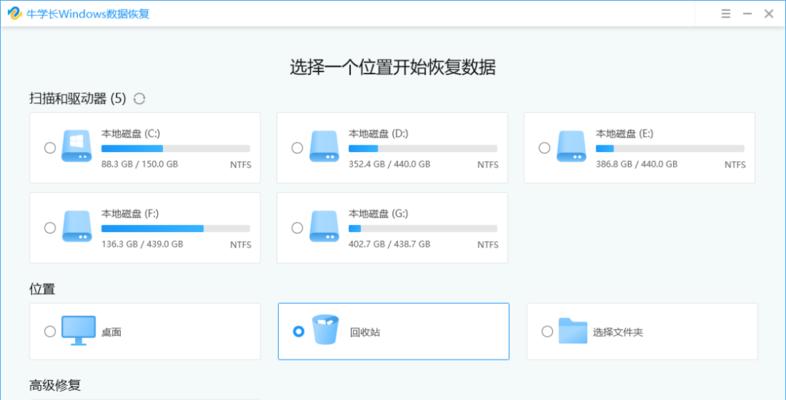Click the 本地磁盘 (D:) label
786x400 pixels.
pyautogui.click(x=378, y=134)
